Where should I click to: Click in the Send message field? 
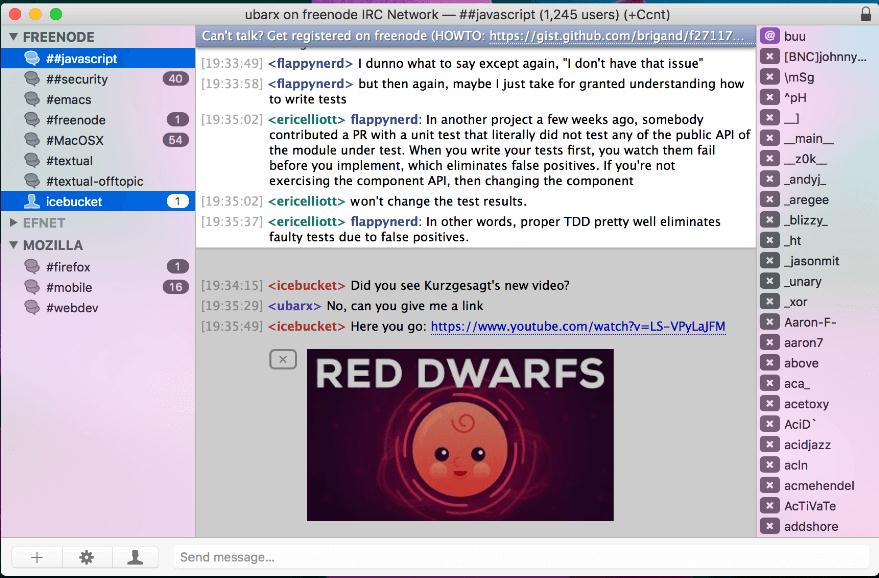click(520, 557)
